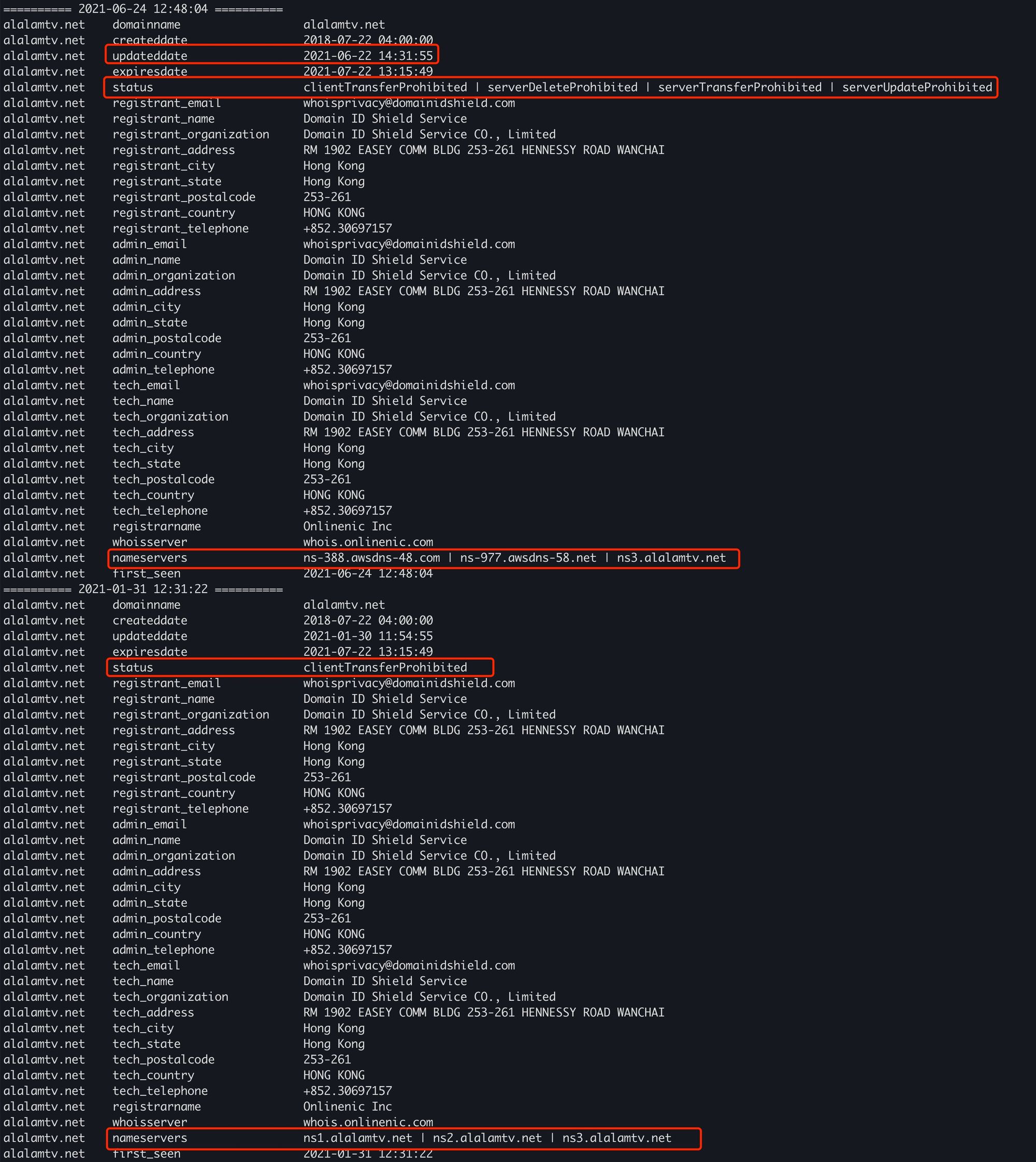This screenshot has height=1162, width=1036.
Task: Click first_seen value 2021-06-24 12:48:04
Action: coord(368,574)
